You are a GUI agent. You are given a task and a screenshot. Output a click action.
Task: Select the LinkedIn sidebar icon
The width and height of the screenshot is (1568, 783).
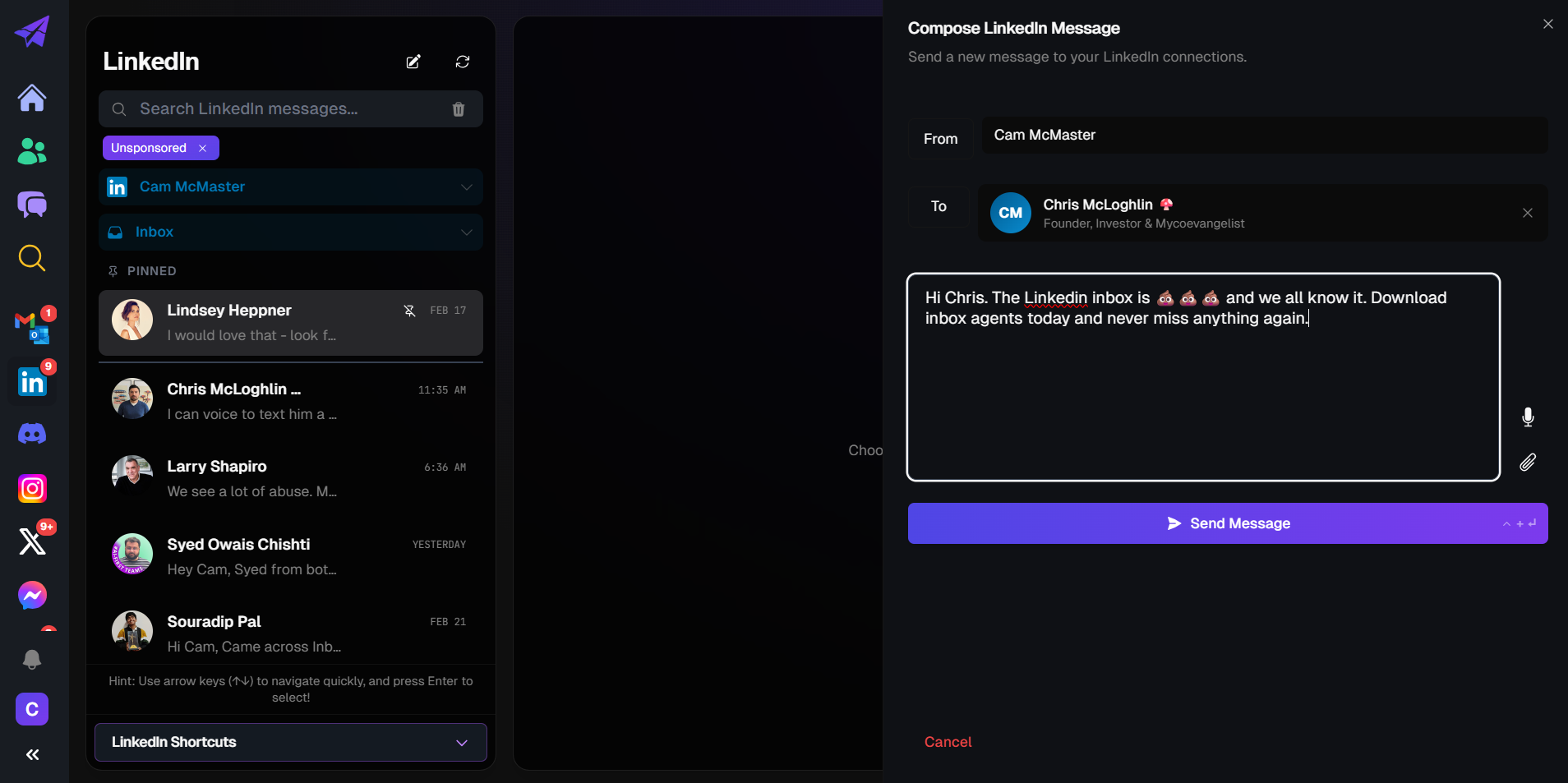tap(33, 382)
